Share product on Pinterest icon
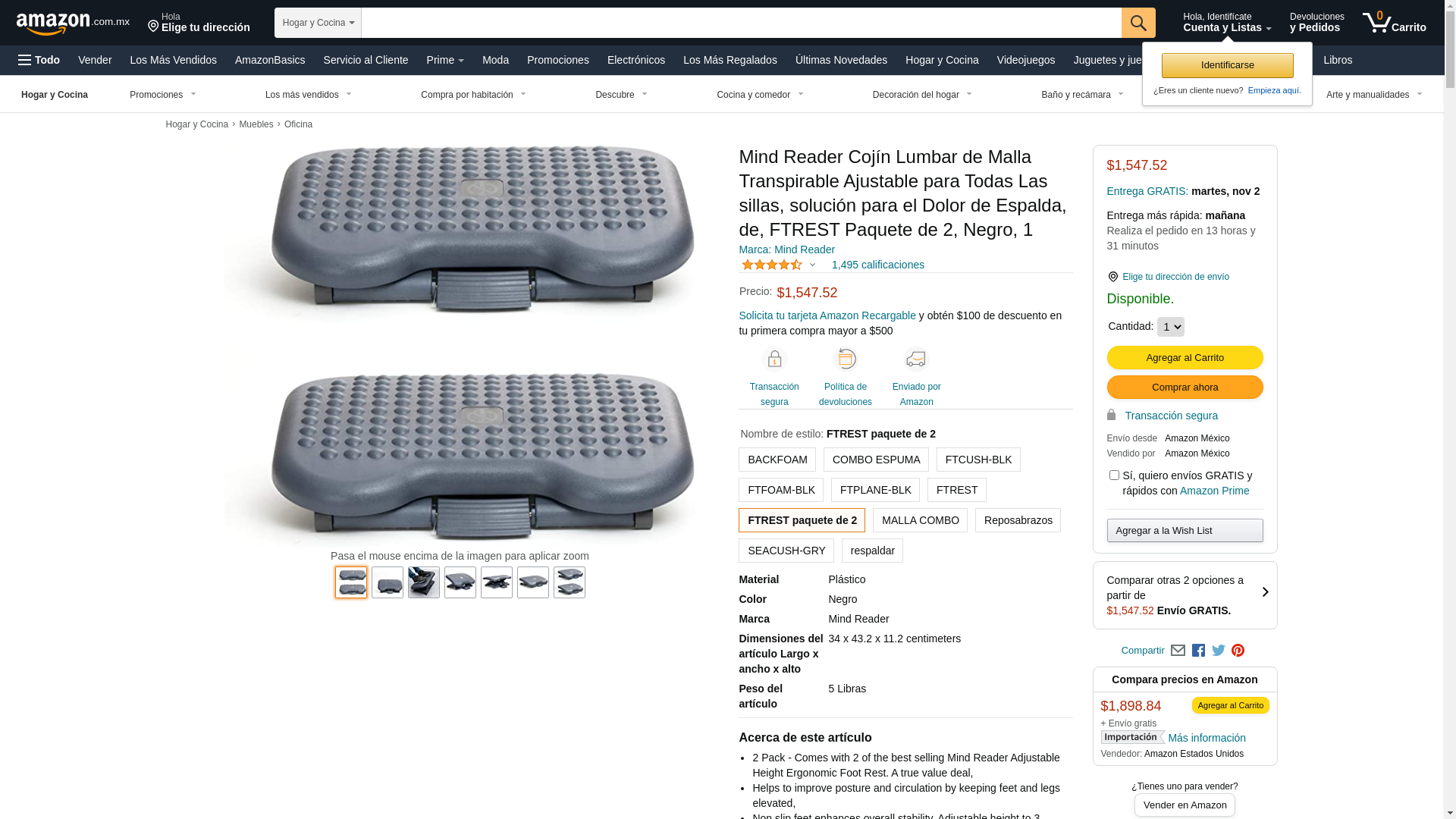 point(1238,651)
